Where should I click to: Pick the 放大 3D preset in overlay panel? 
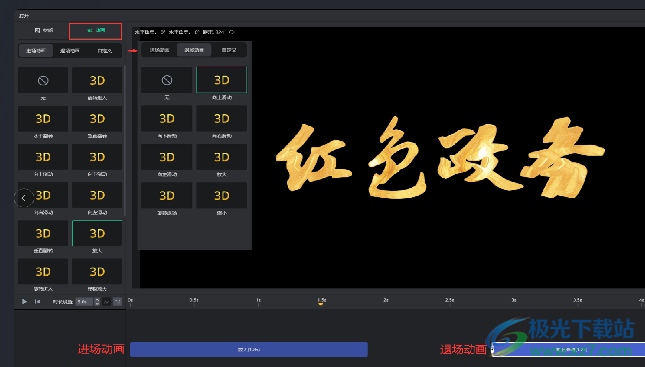click(x=222, y=157)
